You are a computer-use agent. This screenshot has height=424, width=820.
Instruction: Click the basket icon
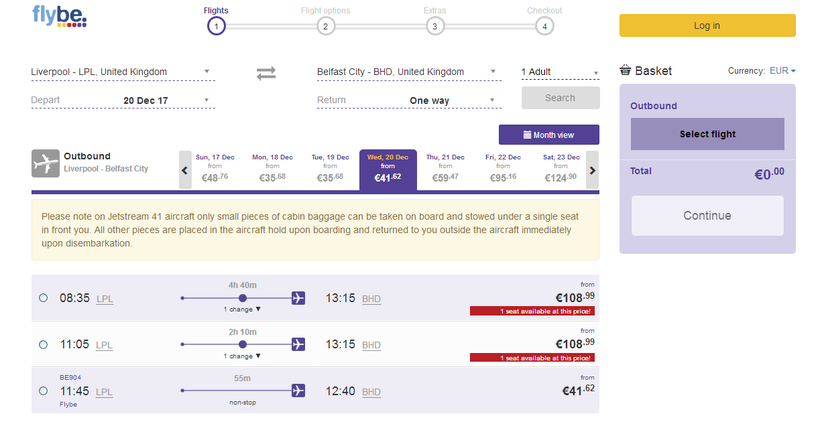625,71
